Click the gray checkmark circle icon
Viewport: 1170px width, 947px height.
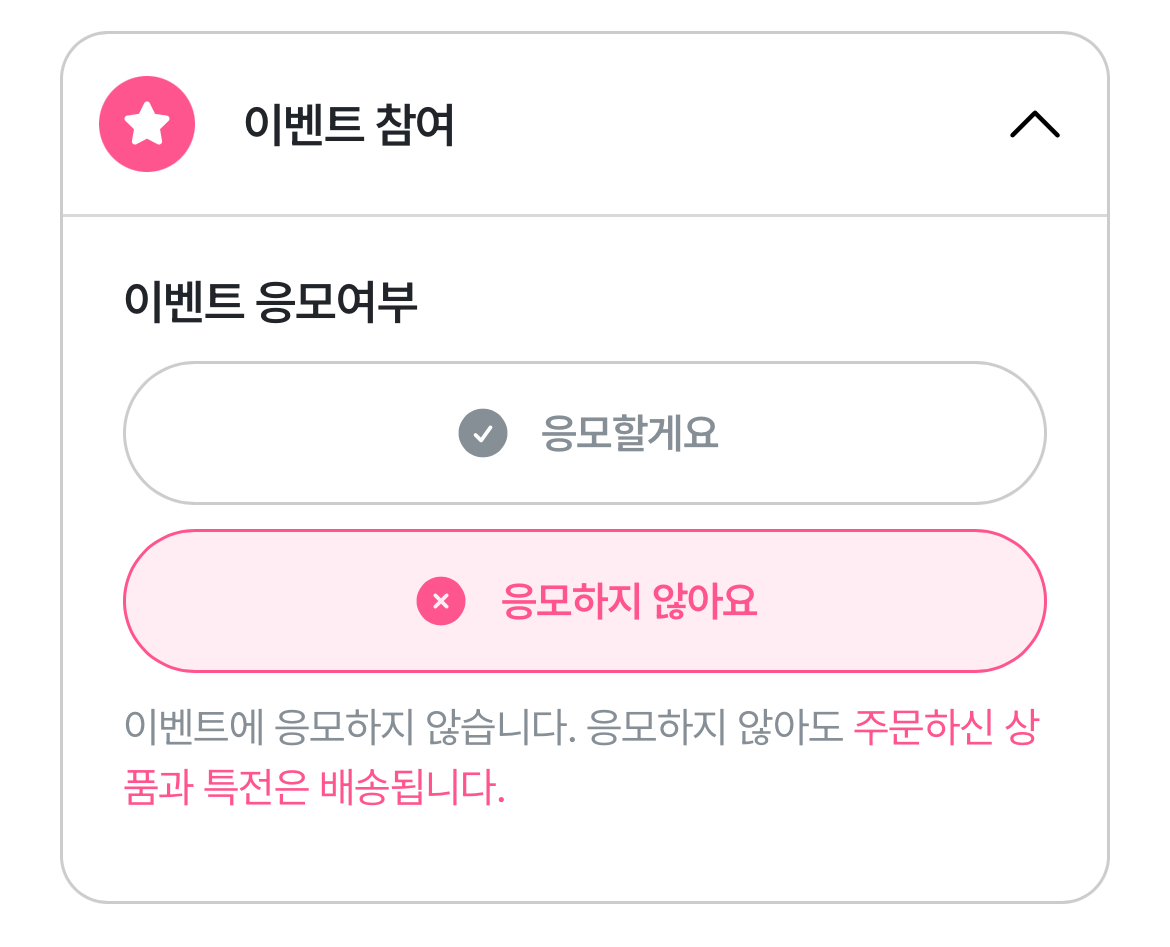point(483,434)
